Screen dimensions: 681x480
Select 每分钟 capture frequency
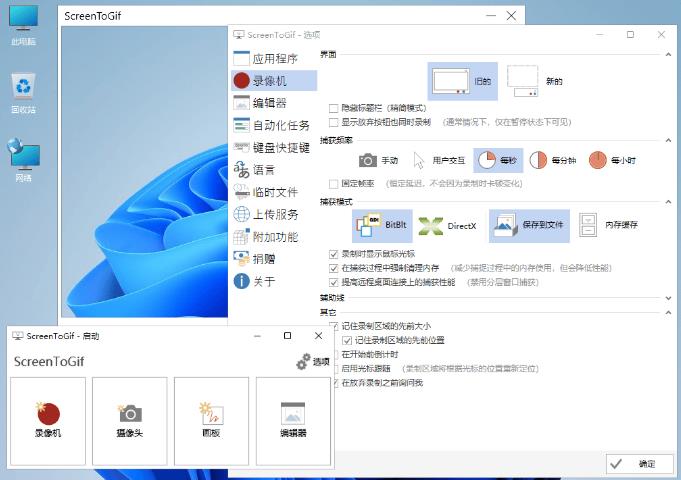tap(553, 160)
